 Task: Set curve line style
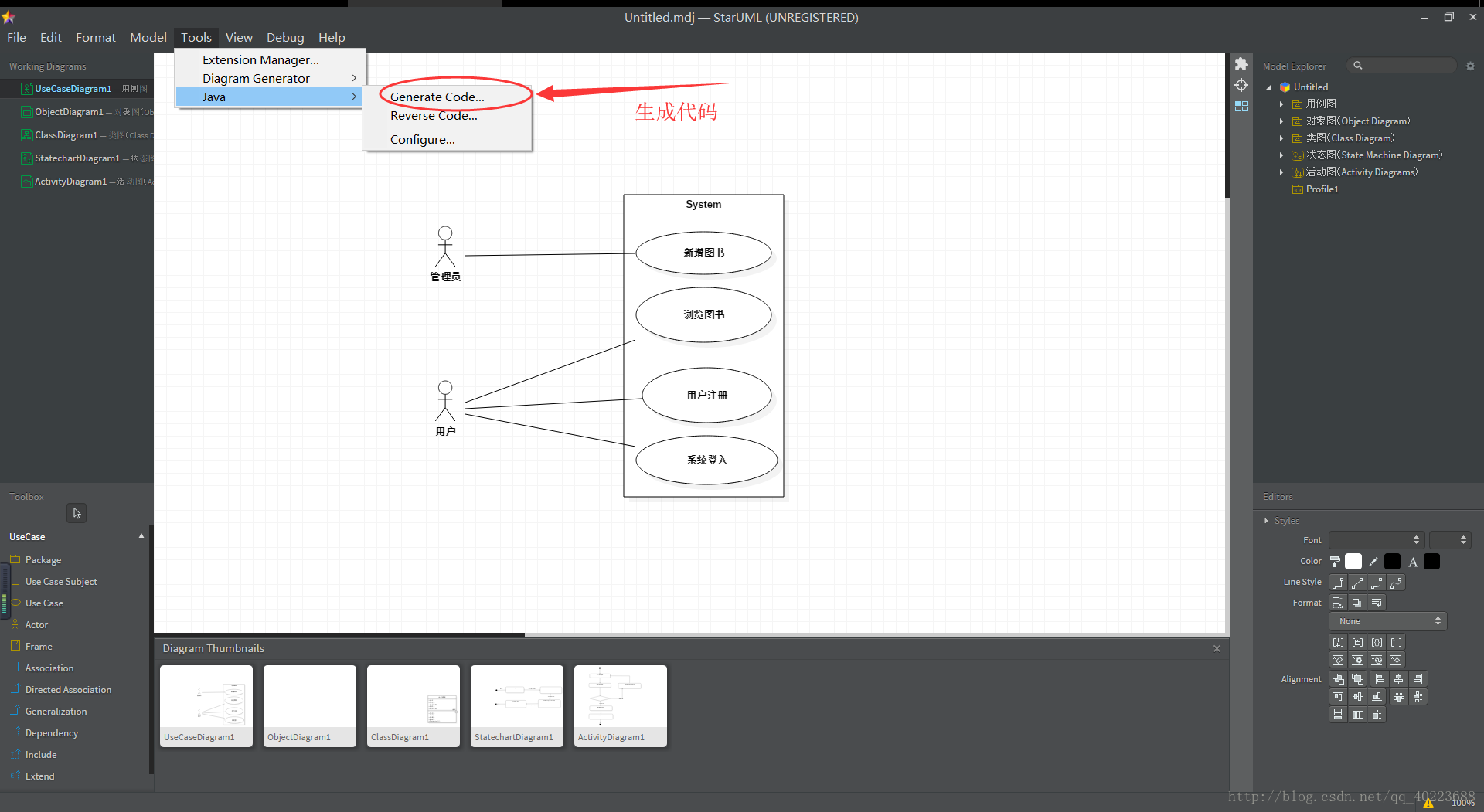pos(1396,583)
